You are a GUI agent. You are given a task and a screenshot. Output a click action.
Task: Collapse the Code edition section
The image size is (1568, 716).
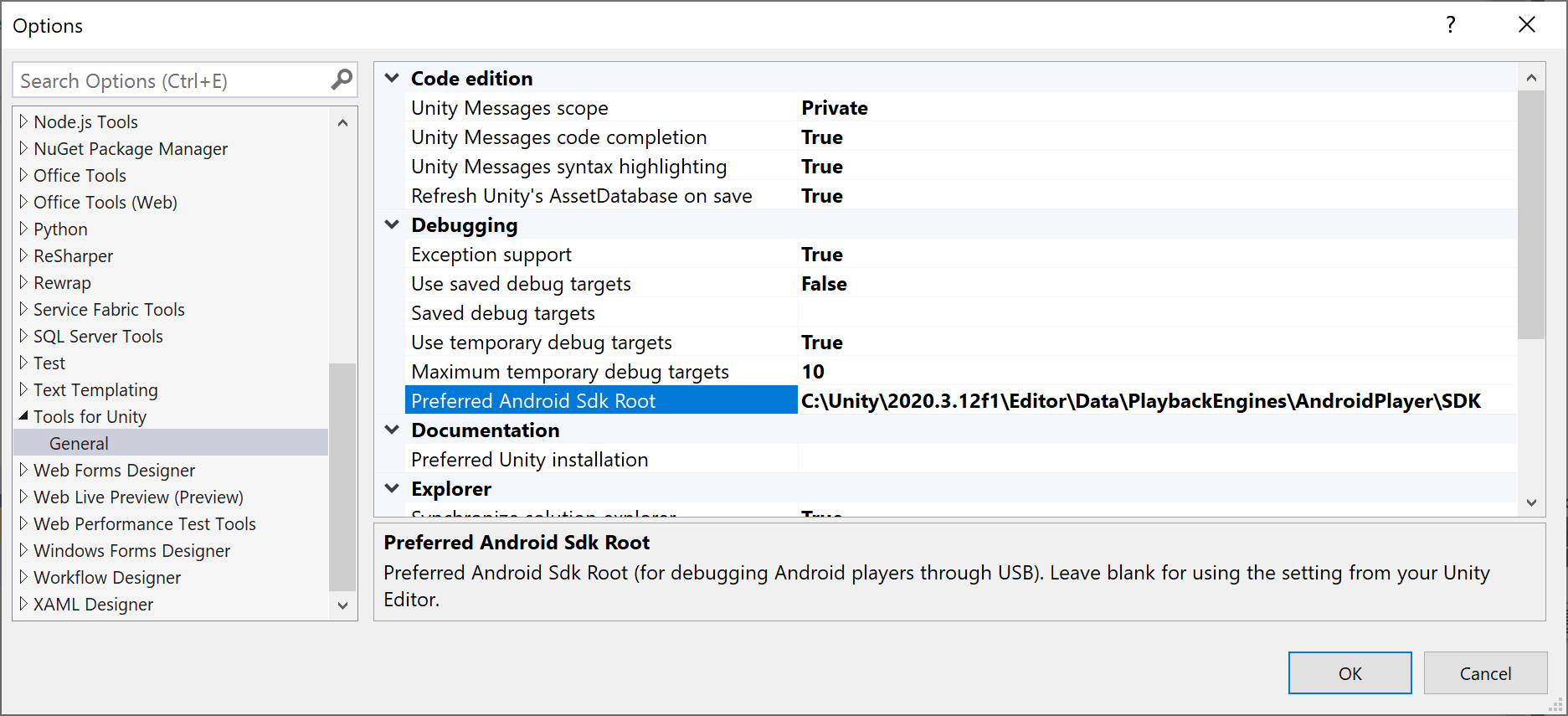tap(392, 79)
